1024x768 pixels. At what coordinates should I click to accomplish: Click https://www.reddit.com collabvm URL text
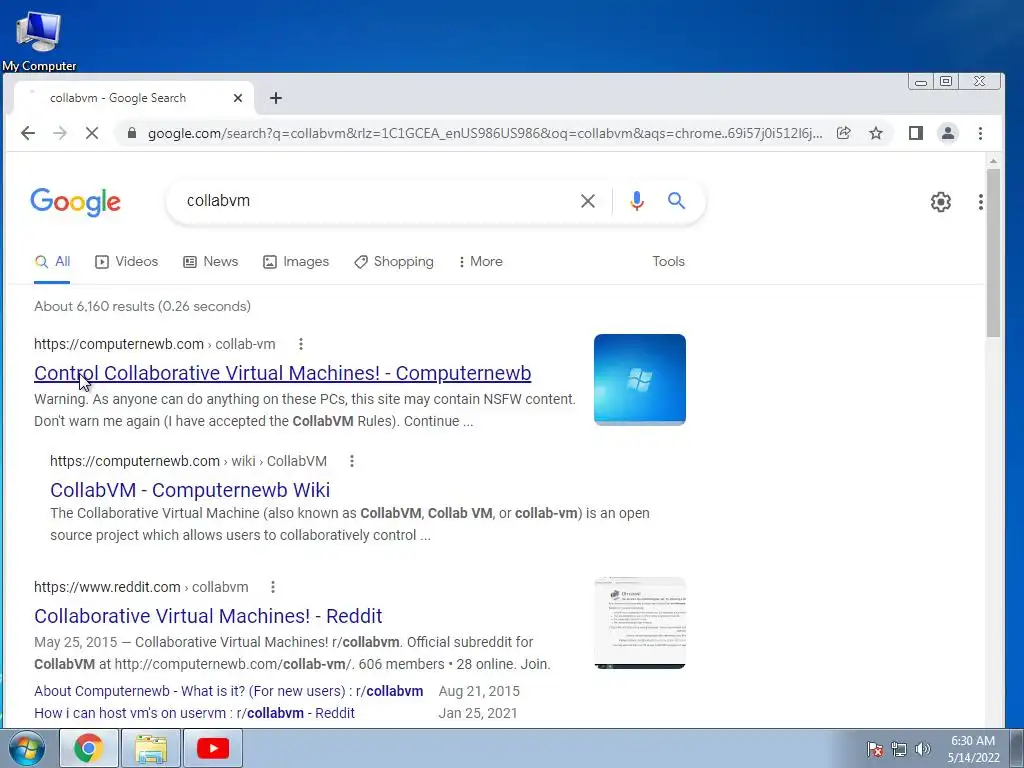(141, 587)
